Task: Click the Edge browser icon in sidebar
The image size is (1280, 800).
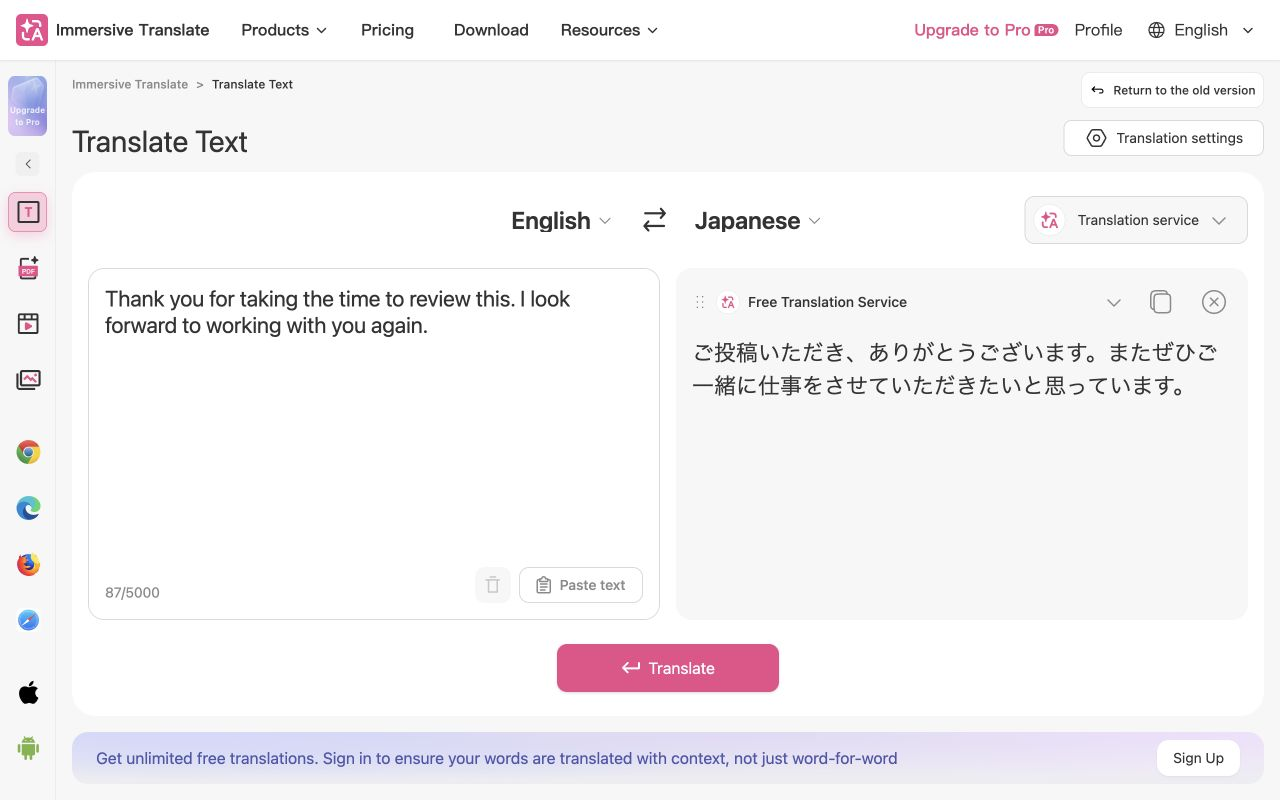Action: point(28,508)
